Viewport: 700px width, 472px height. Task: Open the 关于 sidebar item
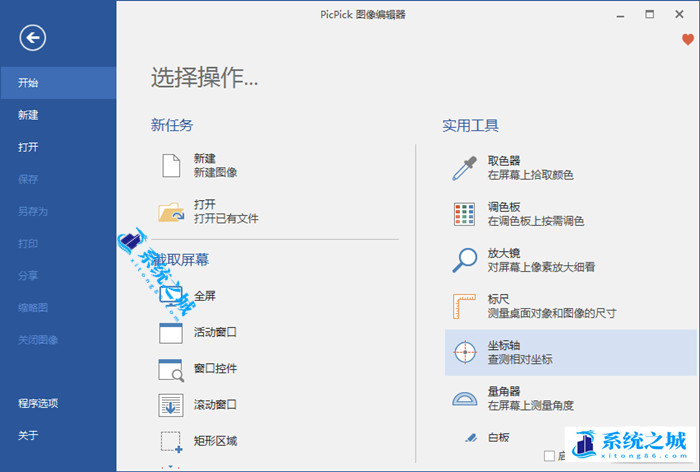coord(58,435)
